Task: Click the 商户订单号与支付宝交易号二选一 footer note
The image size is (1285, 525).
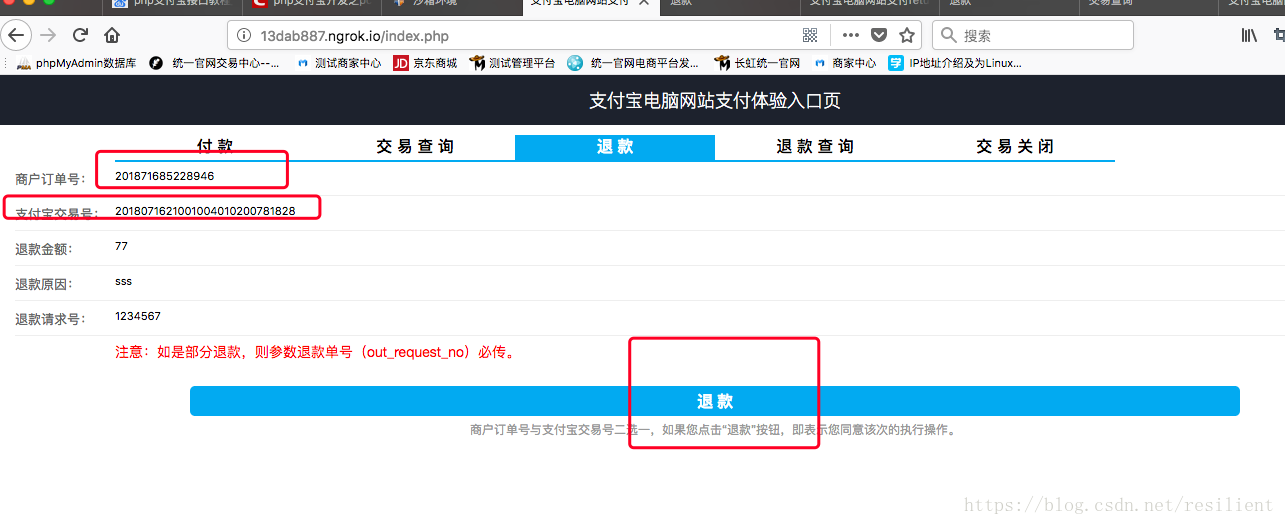Action: click(x=714, y=430)
